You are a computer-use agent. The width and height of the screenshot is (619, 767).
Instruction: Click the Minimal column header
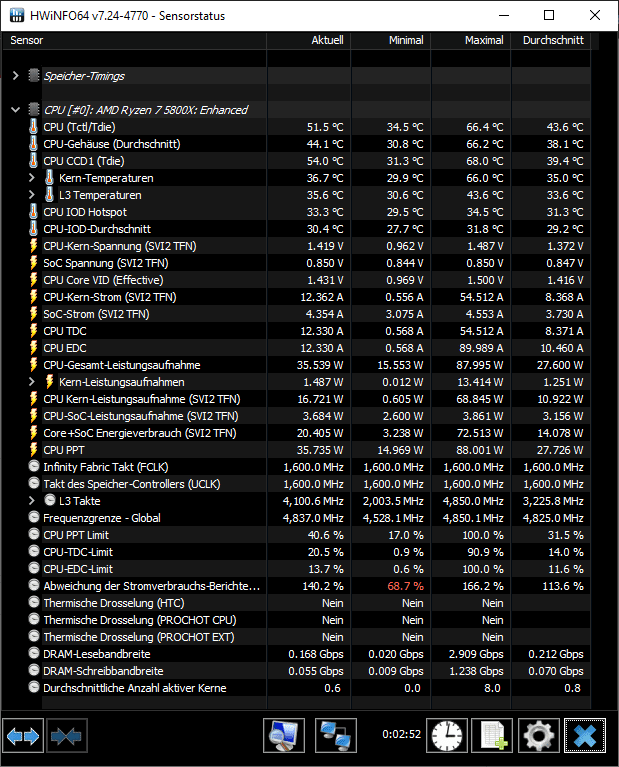pyautogui.click(x=391, y=40)
